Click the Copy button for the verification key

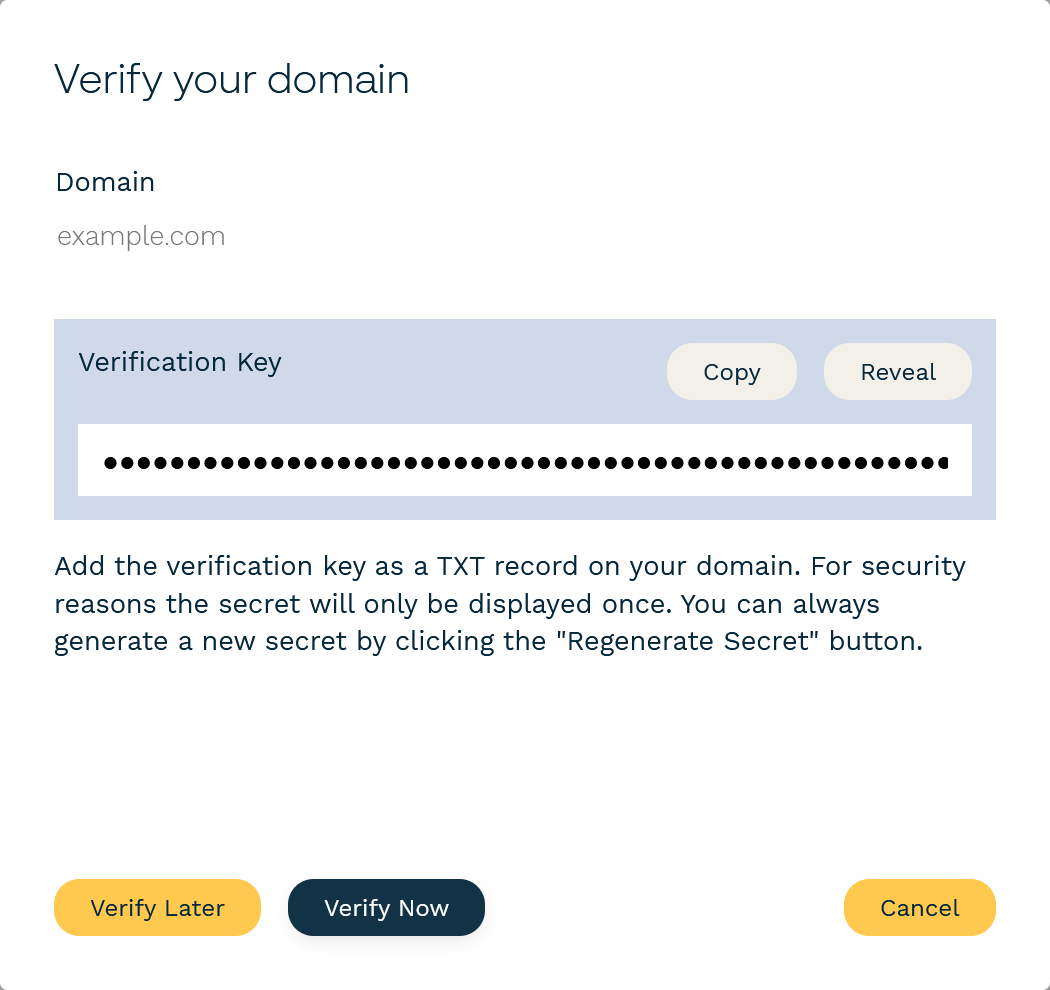click(731, 371)
